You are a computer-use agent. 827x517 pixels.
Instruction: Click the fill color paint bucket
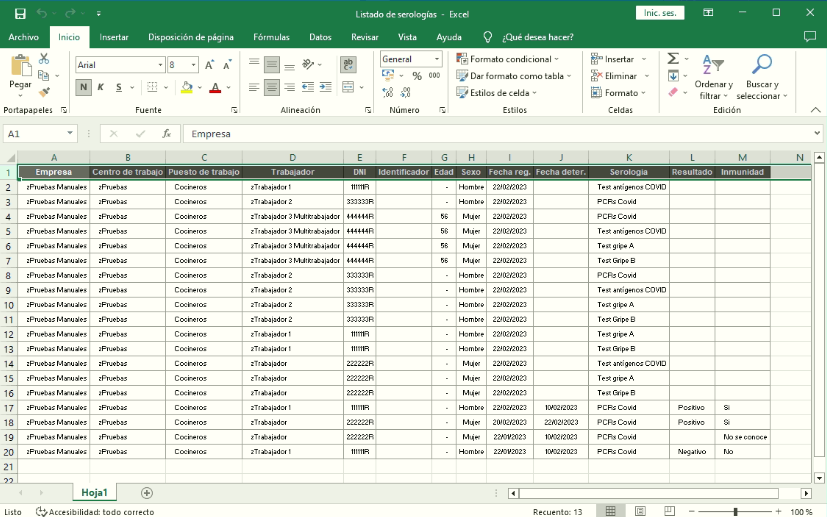point(187,88)
